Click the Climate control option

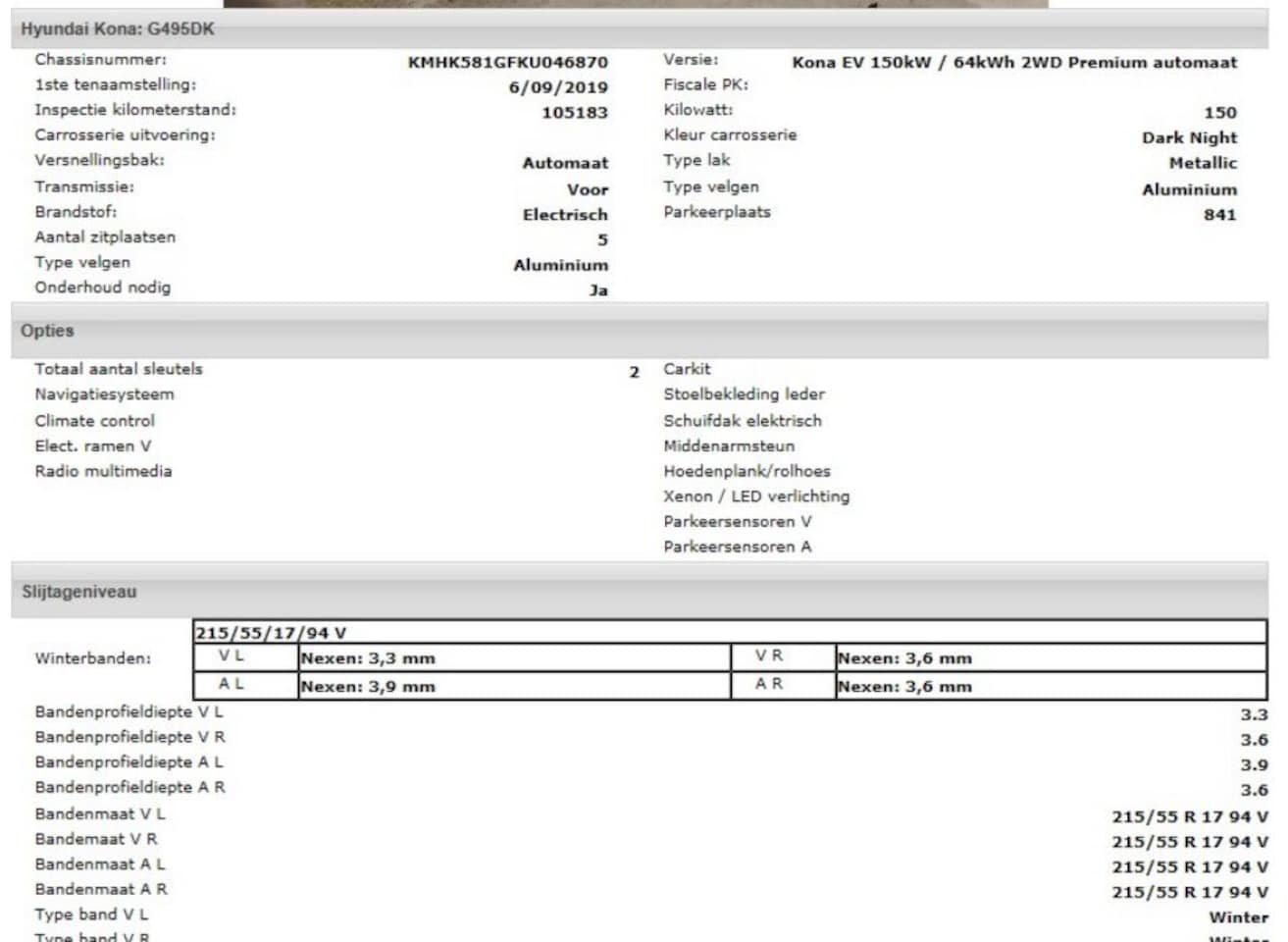[94, 421]
